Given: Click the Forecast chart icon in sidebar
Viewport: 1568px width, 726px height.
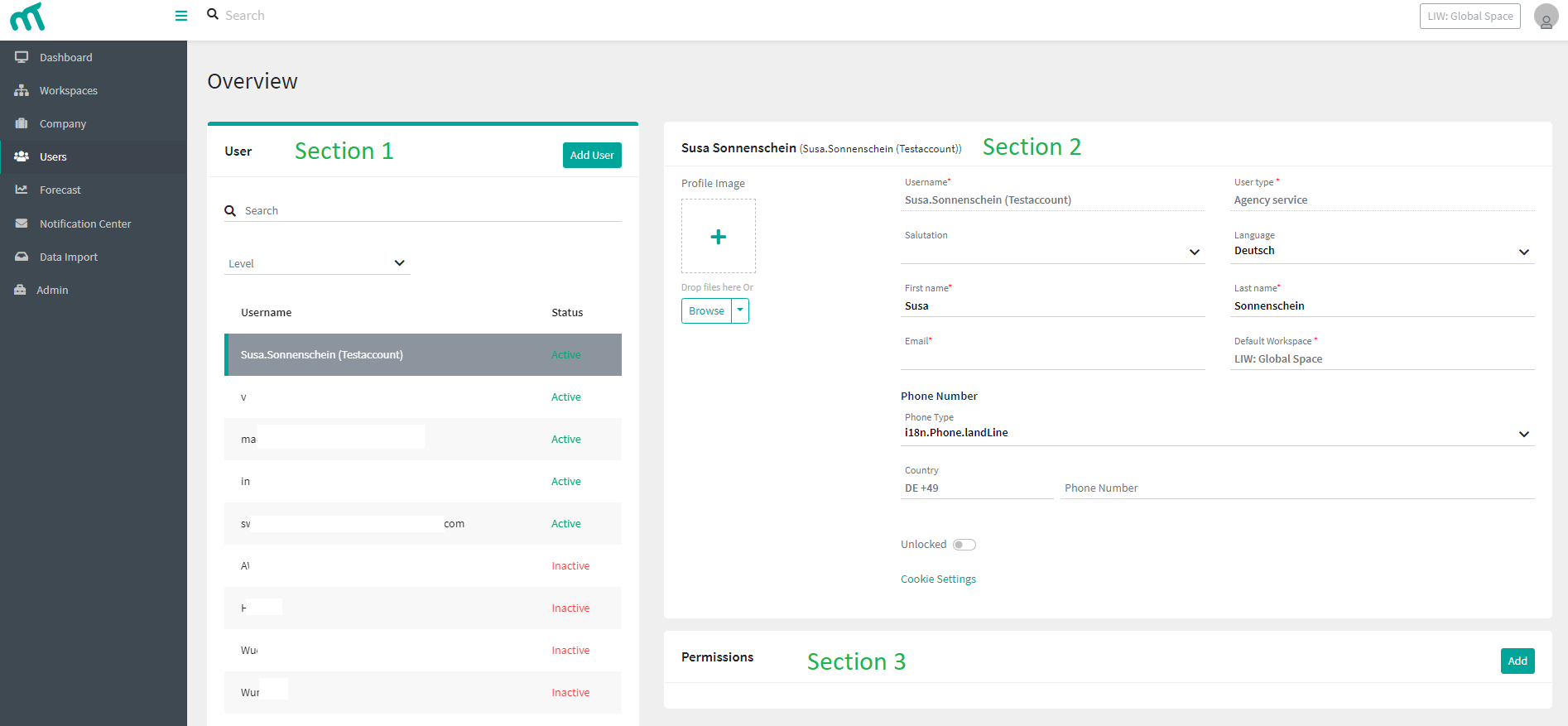Looking at the screenshot, I should point(22,190).
